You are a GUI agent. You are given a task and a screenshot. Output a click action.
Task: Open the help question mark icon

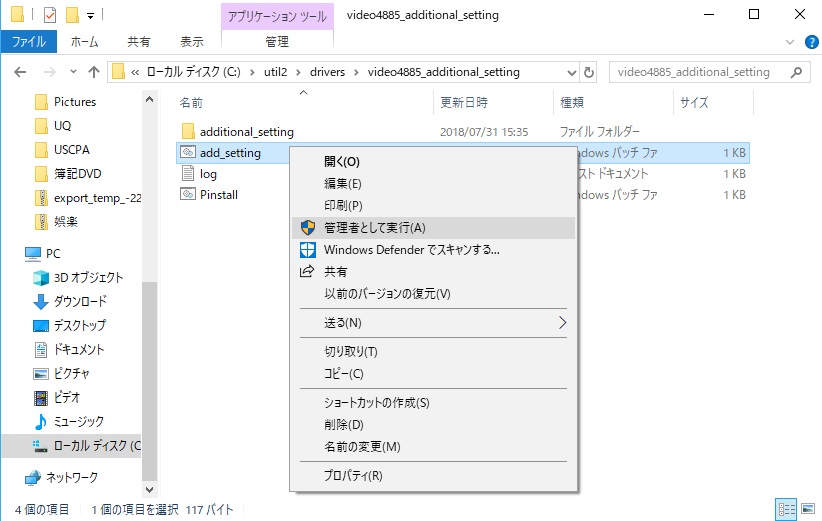click(812, 42)
